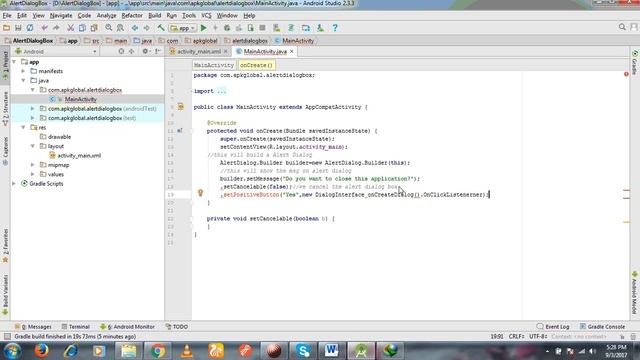Image resolution: width=640 pixels, height=360 pixels.
Task: Click the Stop square toolbar icon
Action: coord(262,28)
